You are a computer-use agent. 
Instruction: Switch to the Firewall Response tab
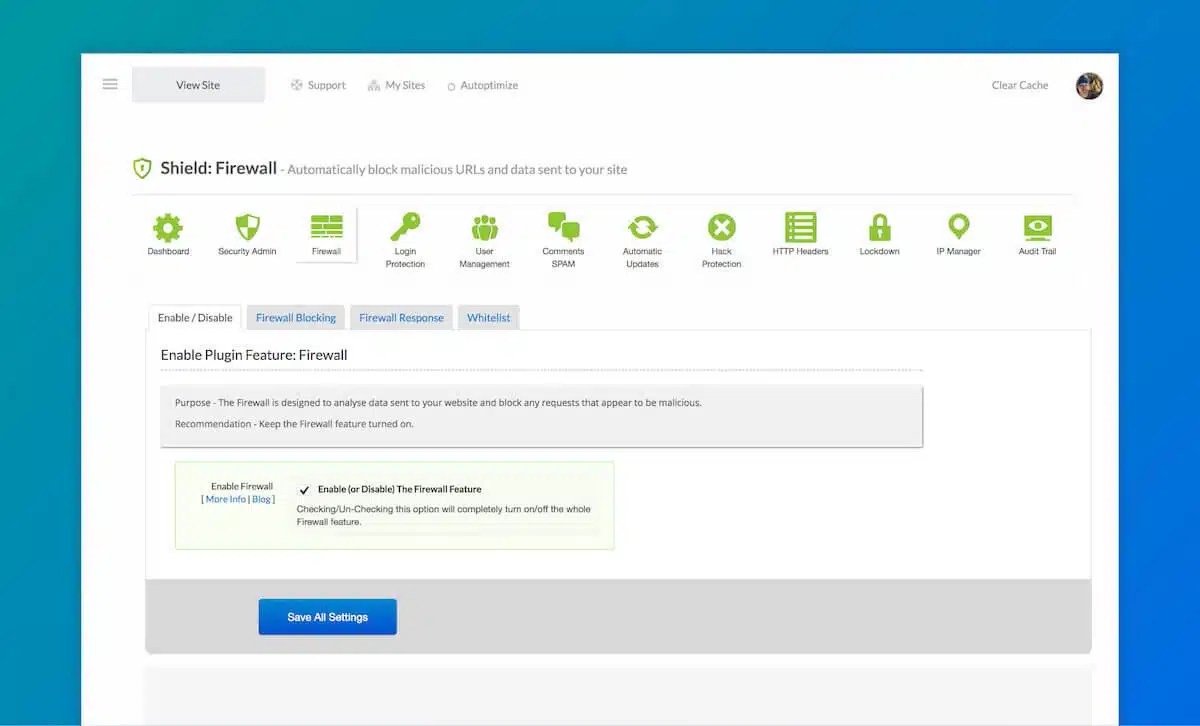click(x=401, y=317)
